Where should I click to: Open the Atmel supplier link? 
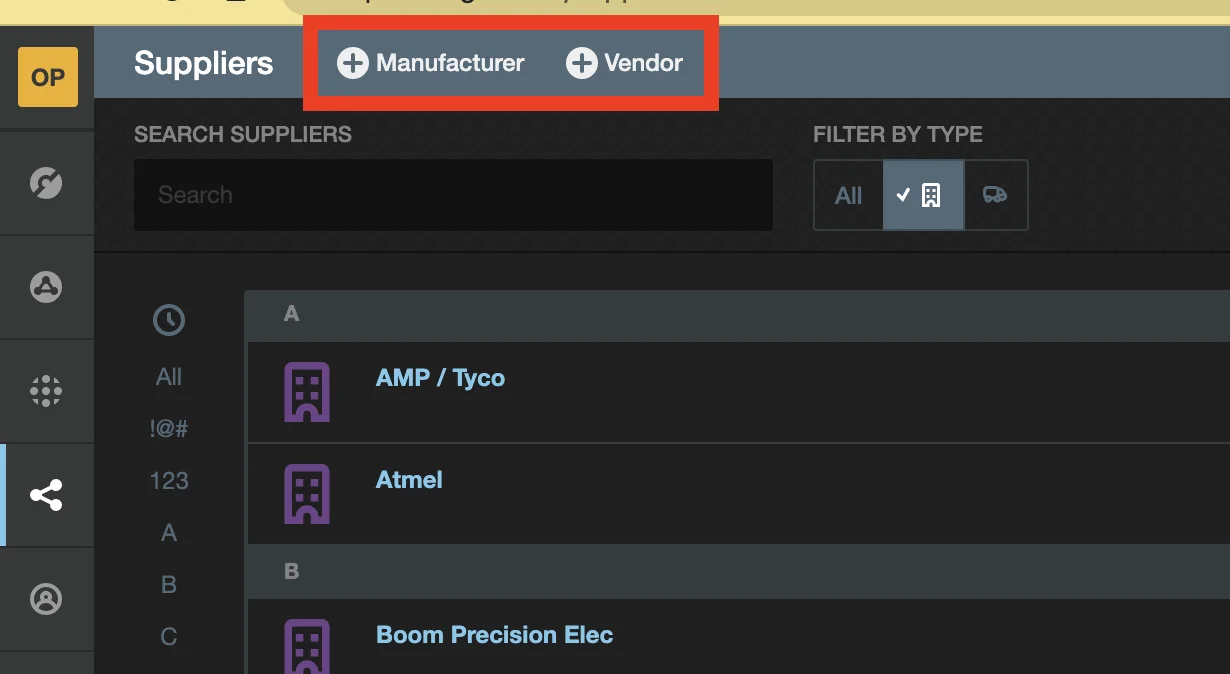[409, 480]
